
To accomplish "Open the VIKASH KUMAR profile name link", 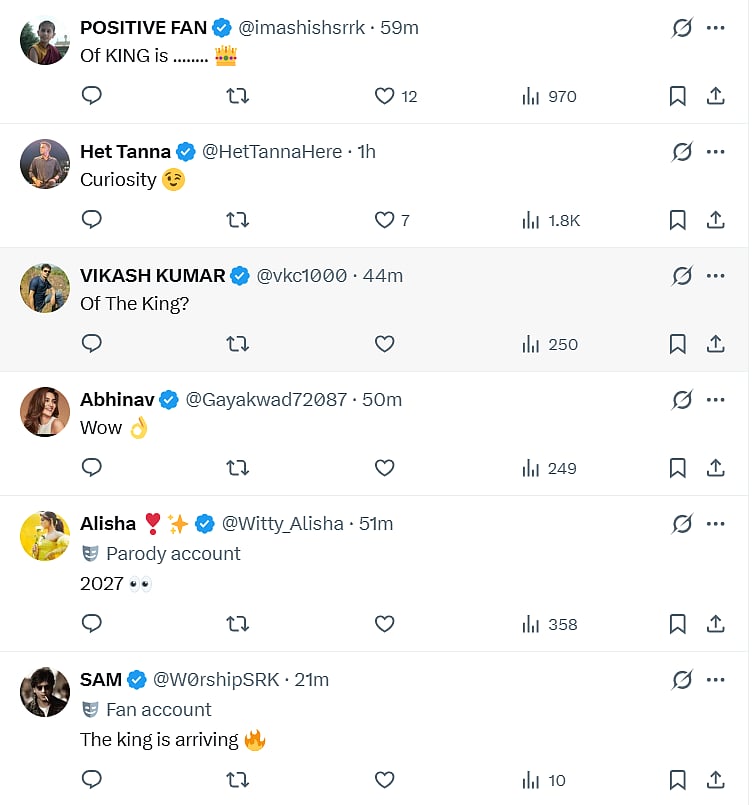I will click(152, 276).
